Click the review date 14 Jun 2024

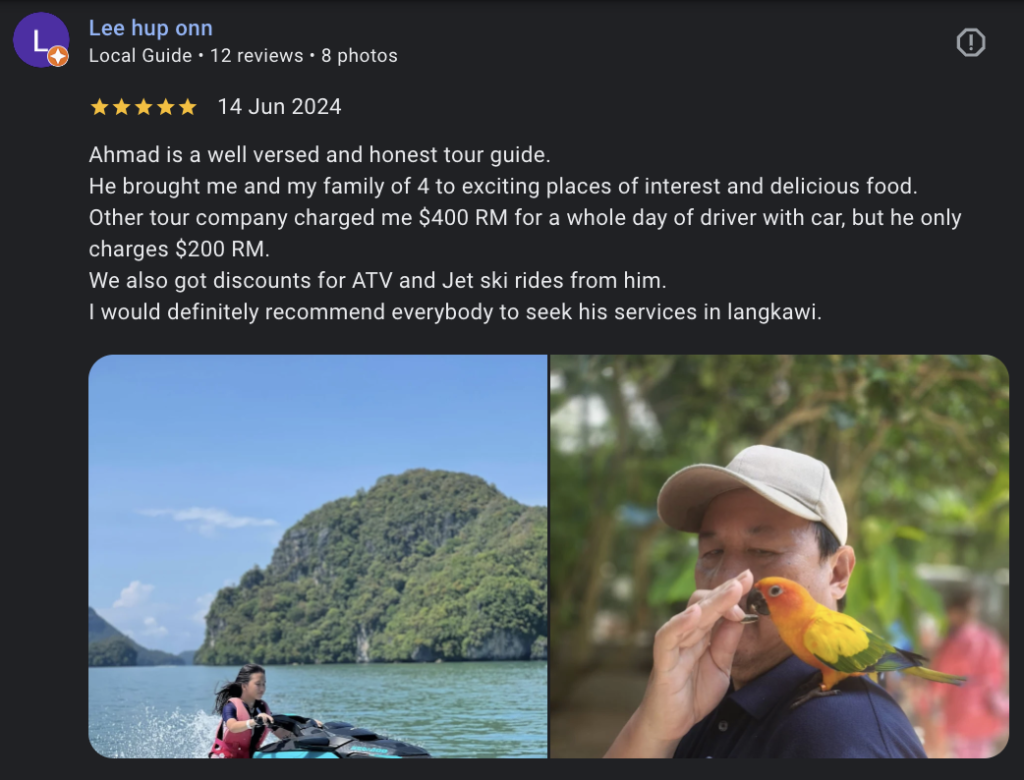pyautogui.click(x=279, y=107)
